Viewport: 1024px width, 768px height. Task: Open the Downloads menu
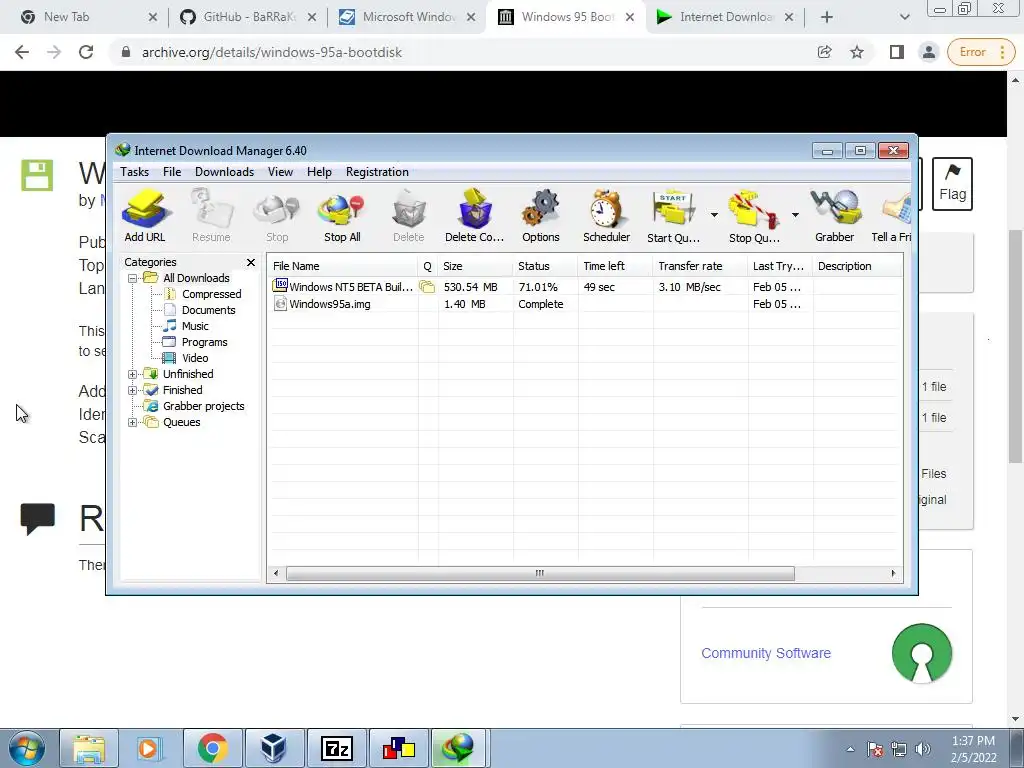224,172
